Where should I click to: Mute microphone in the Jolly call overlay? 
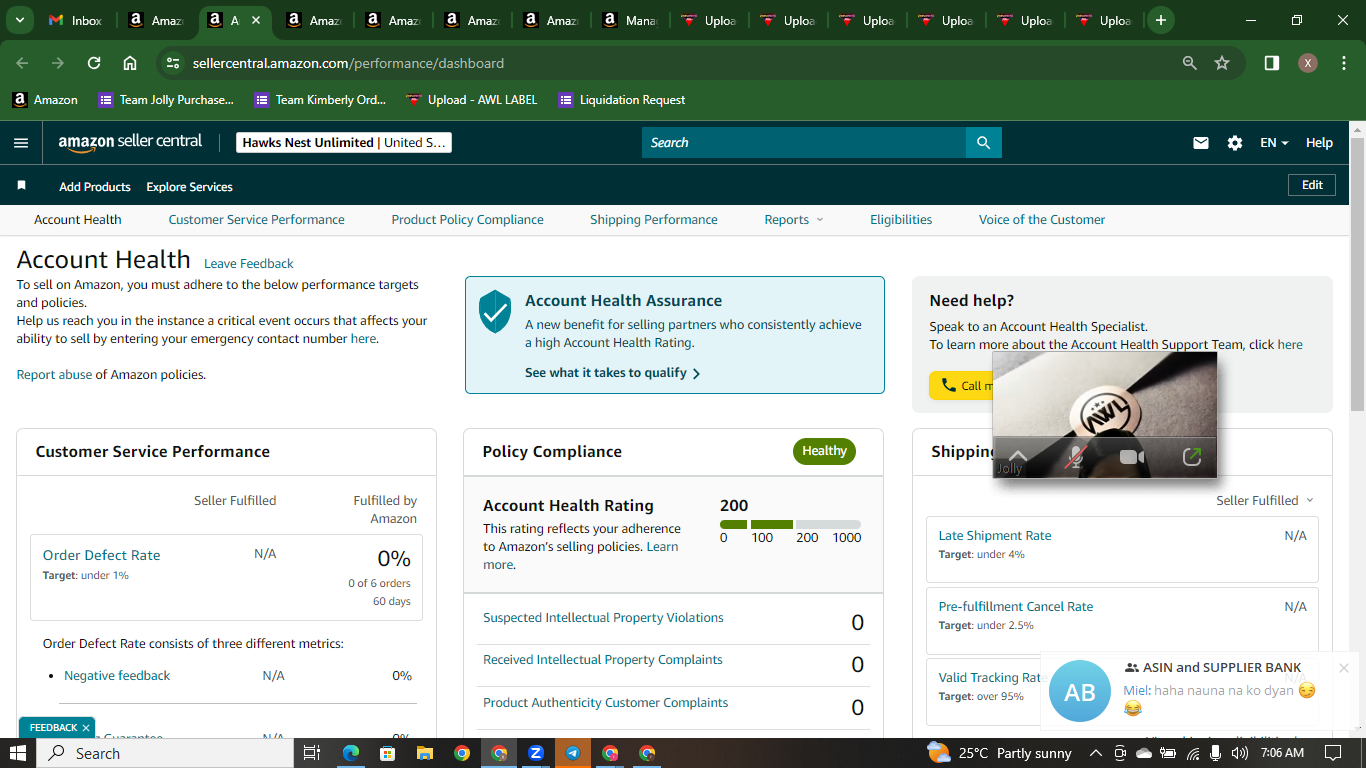tap(1075, 457)
